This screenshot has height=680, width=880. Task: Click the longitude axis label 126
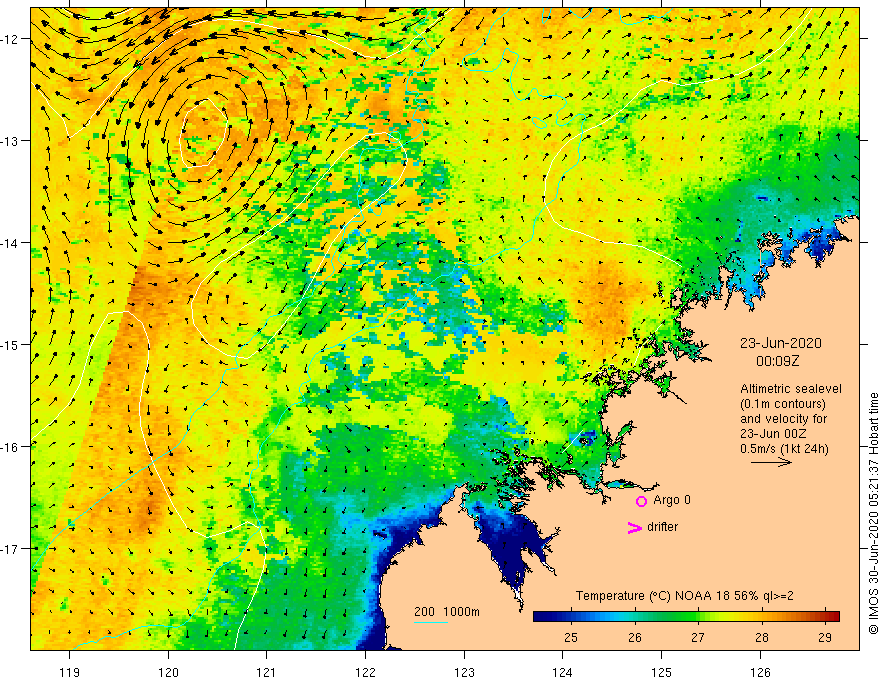(760, 672)
